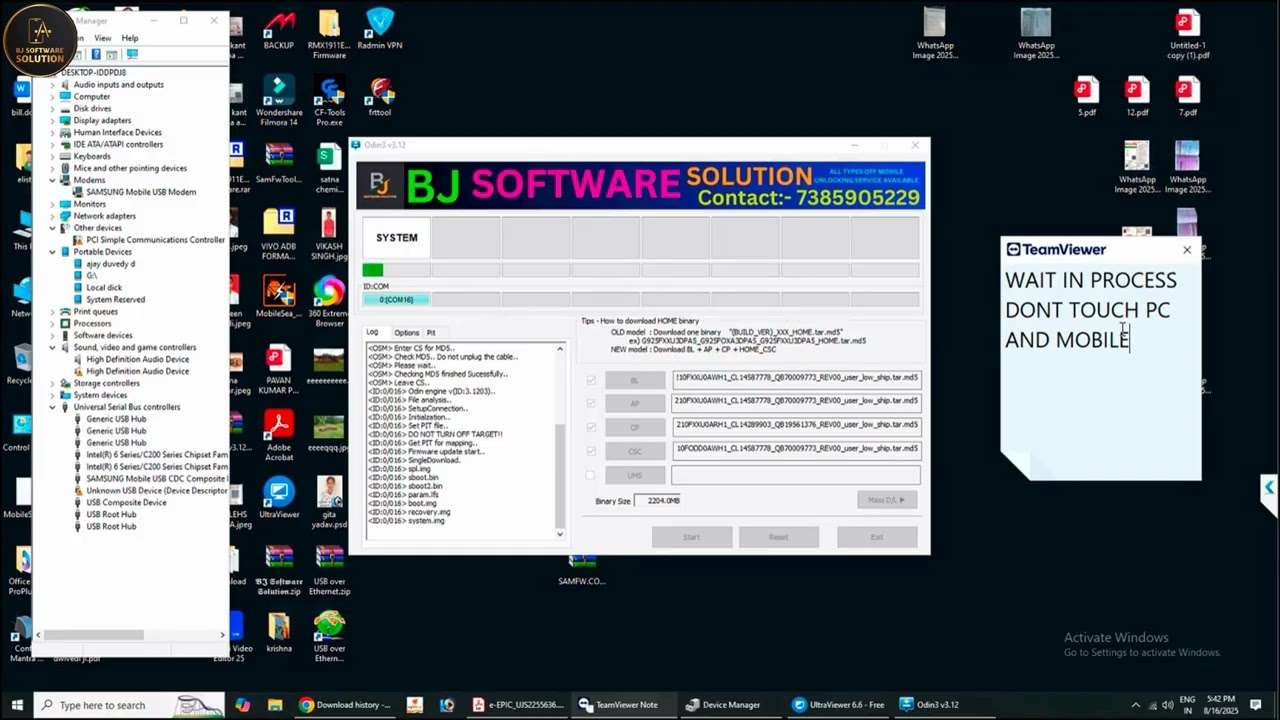
Task: Expand the Storage controllers category
Action: [x=53, y=383]
